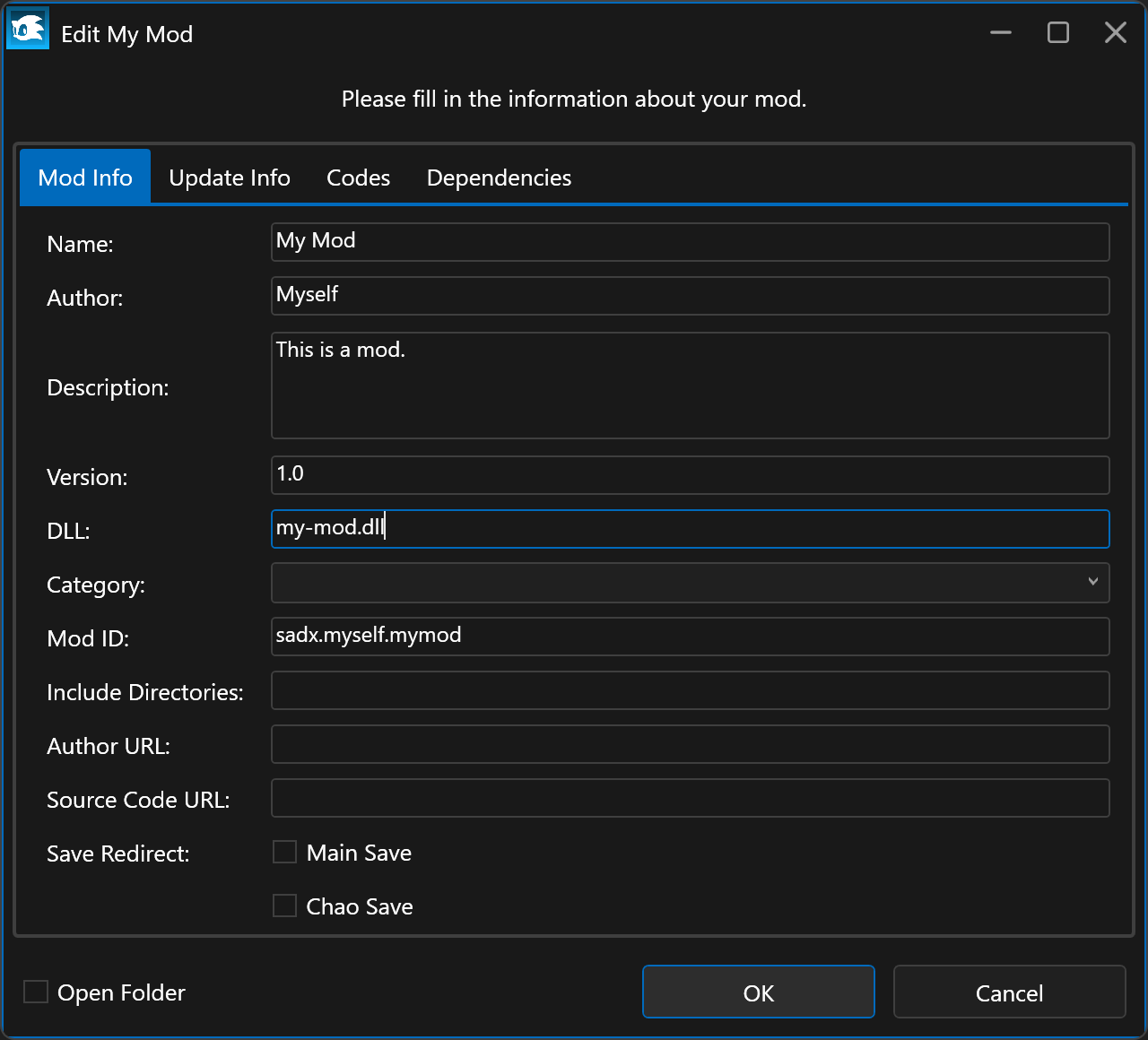Tick the Open Folder checkbox
The height and width of the screenshot is (1040, 1148).
click(36, 992)
